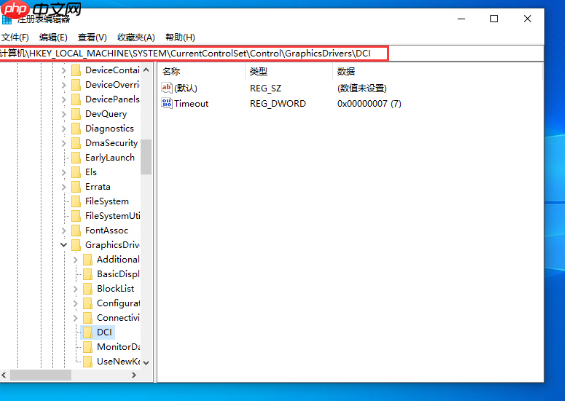Open the 收藏夹(A) menu
Viewport: 565px width, 401px height.
point(136,37)
